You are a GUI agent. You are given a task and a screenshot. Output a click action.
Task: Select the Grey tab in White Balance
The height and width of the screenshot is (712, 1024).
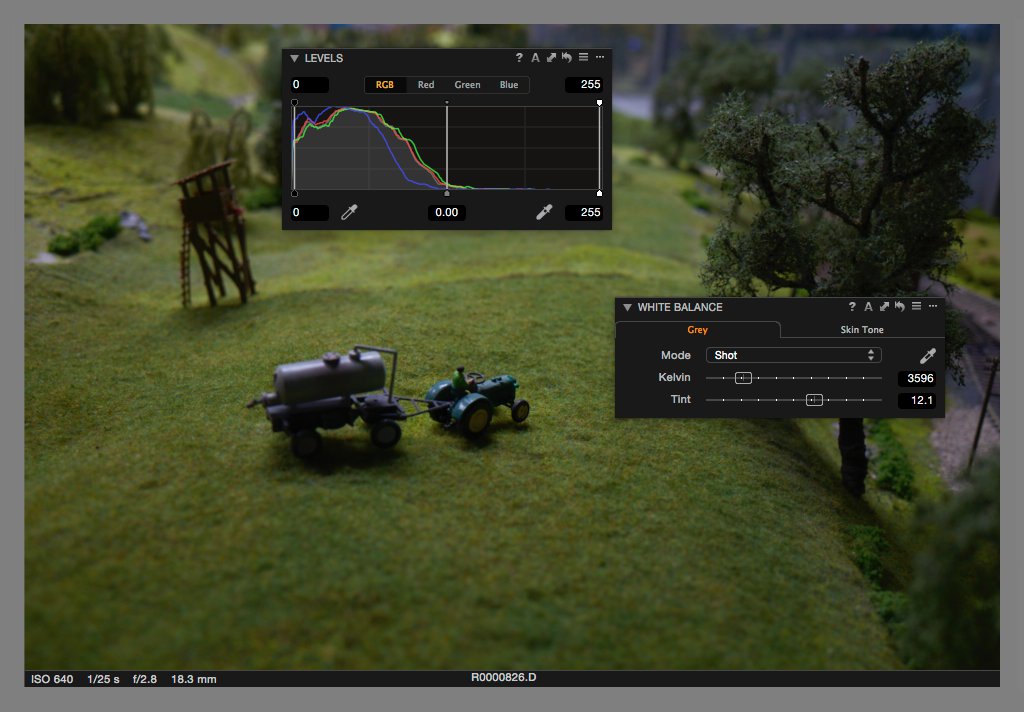coord(697,330)
